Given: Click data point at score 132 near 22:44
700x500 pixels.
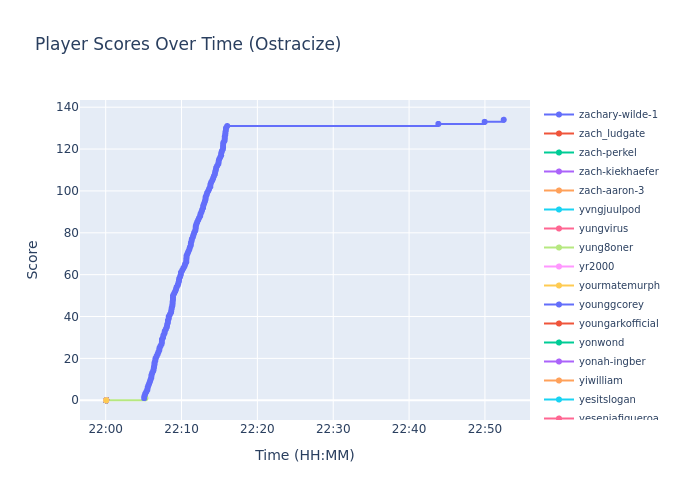Looking at the screenshot, I should [438, 124].
